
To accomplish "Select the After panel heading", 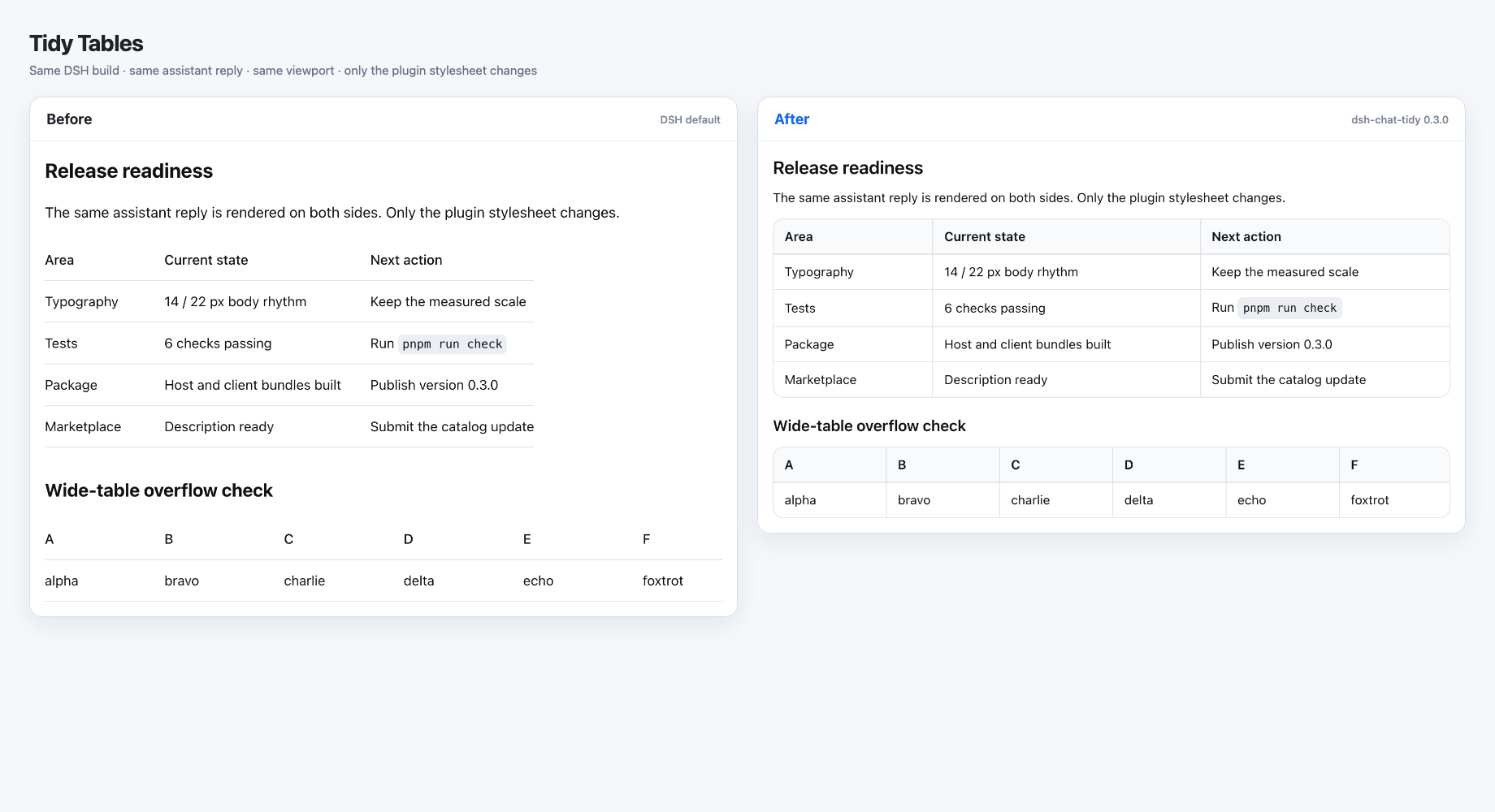I will pos(791,119).
